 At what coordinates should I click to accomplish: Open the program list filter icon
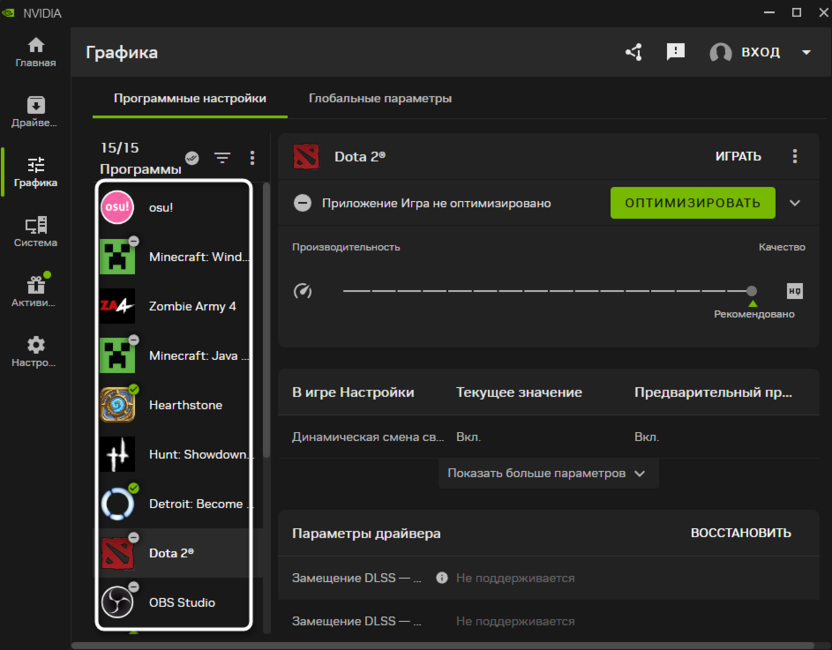222,158
